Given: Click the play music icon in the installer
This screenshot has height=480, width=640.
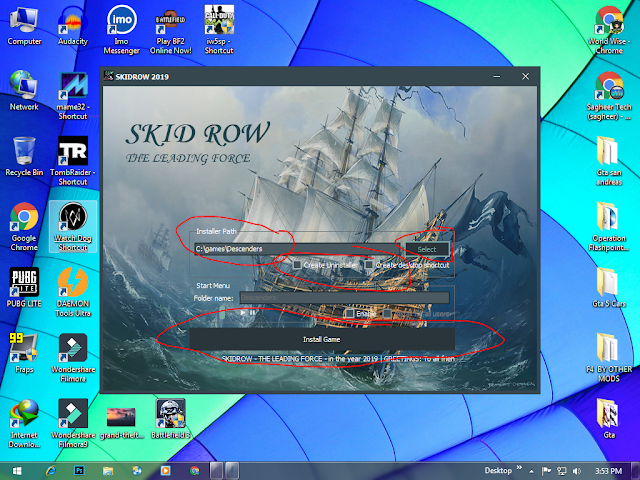Looking at the screenshot, I should 243,313.
